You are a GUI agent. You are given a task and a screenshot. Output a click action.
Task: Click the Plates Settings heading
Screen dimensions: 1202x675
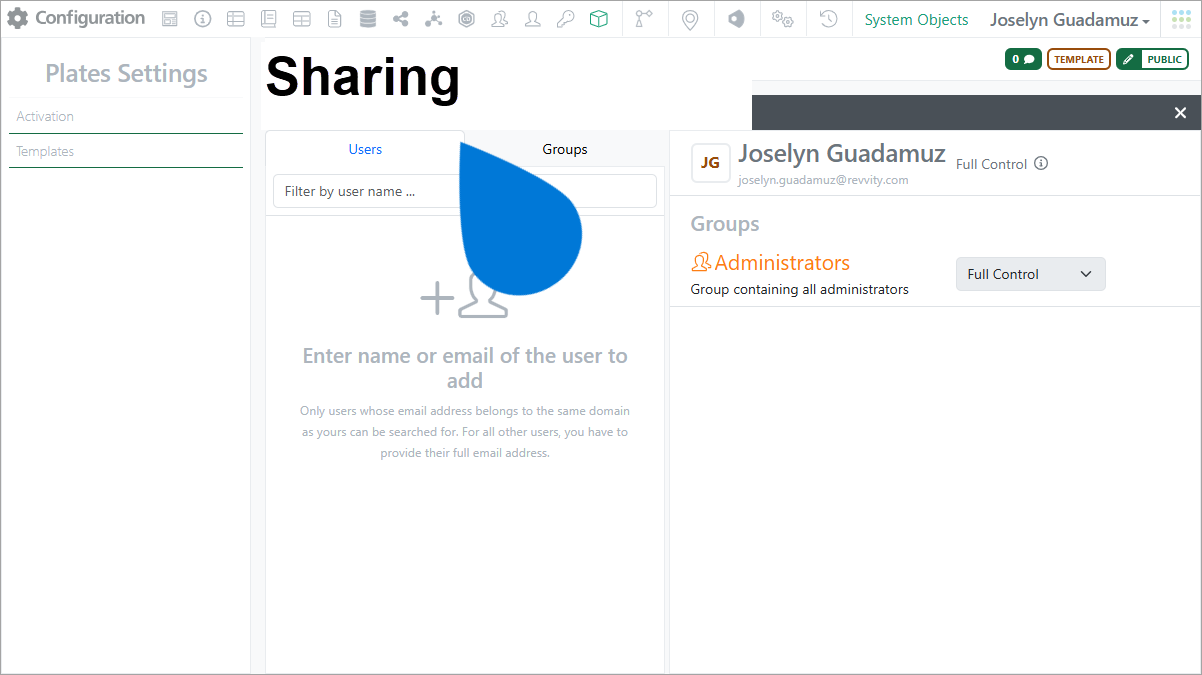click(x=126, y=73)
